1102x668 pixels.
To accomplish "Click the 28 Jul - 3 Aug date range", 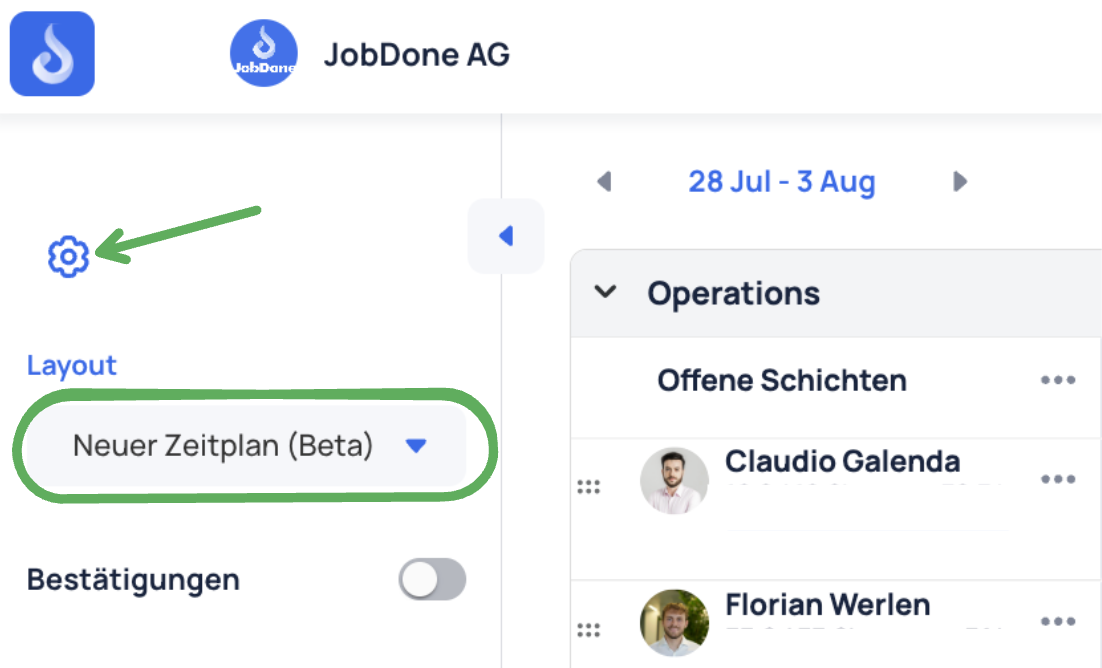I will pyautogui.click(x=782, y=181).
